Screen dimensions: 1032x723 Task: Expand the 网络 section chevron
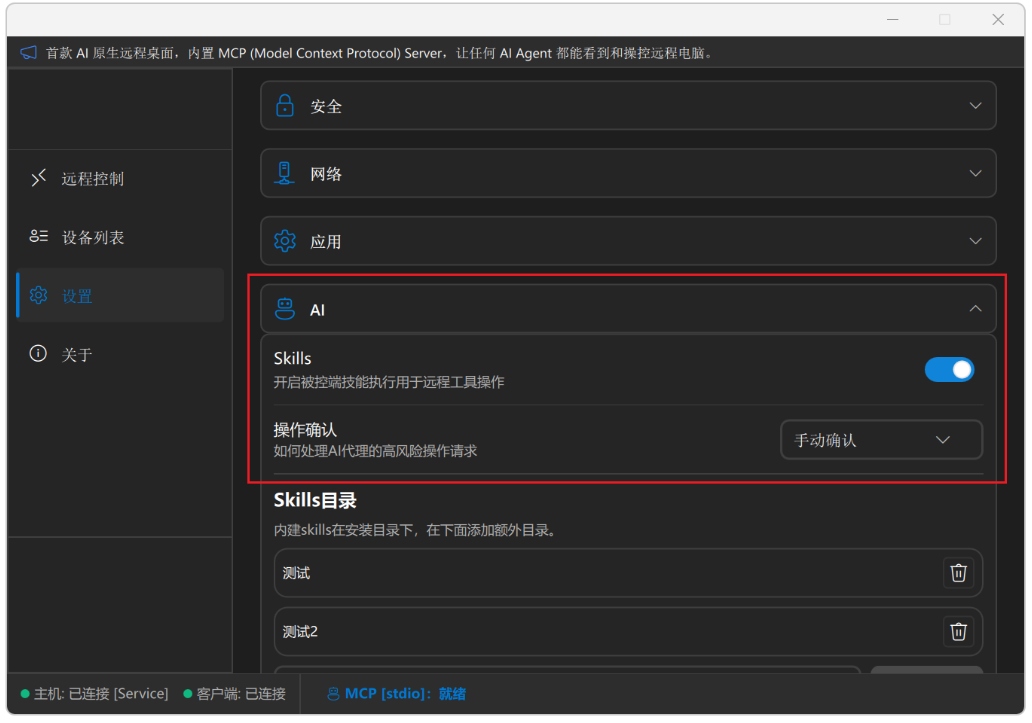(975, 174)
